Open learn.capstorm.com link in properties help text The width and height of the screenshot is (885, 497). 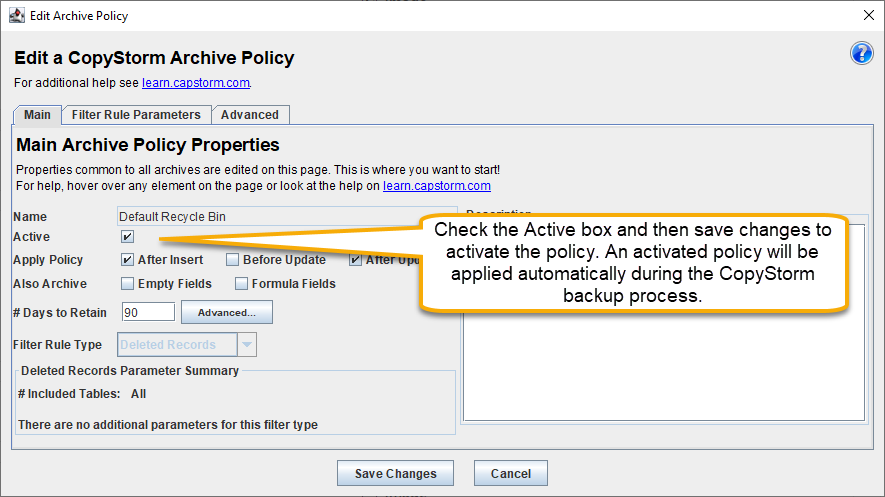(437, 186)
